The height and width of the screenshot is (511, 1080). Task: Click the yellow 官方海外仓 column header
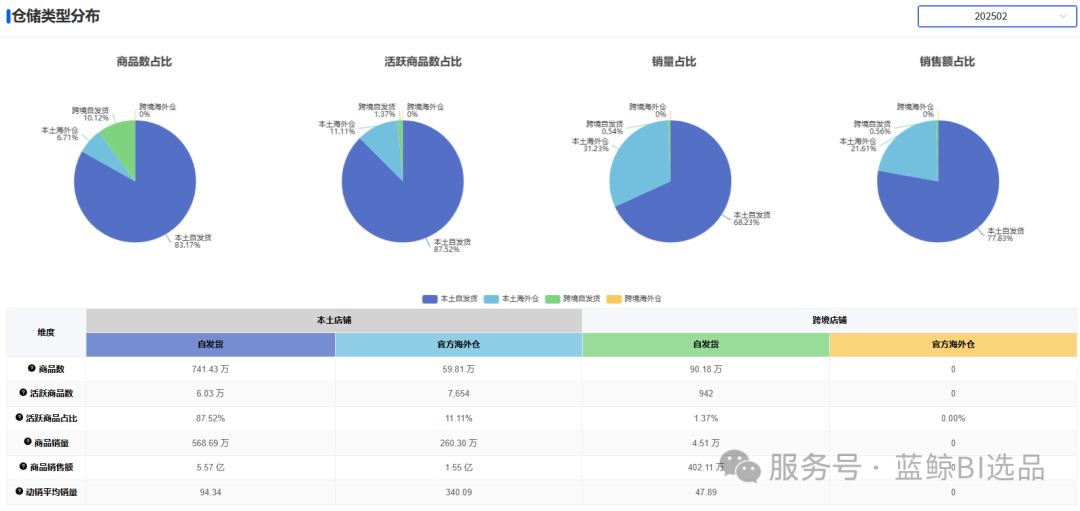[x=953, y=345]
